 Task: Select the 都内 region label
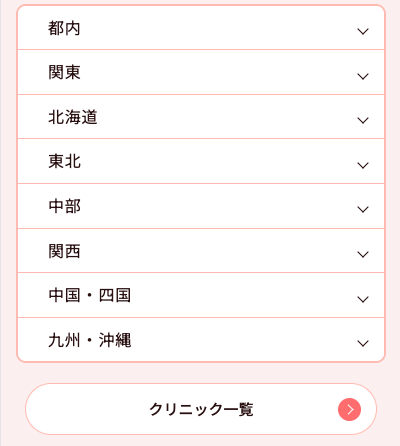click(x=64, y=28)
